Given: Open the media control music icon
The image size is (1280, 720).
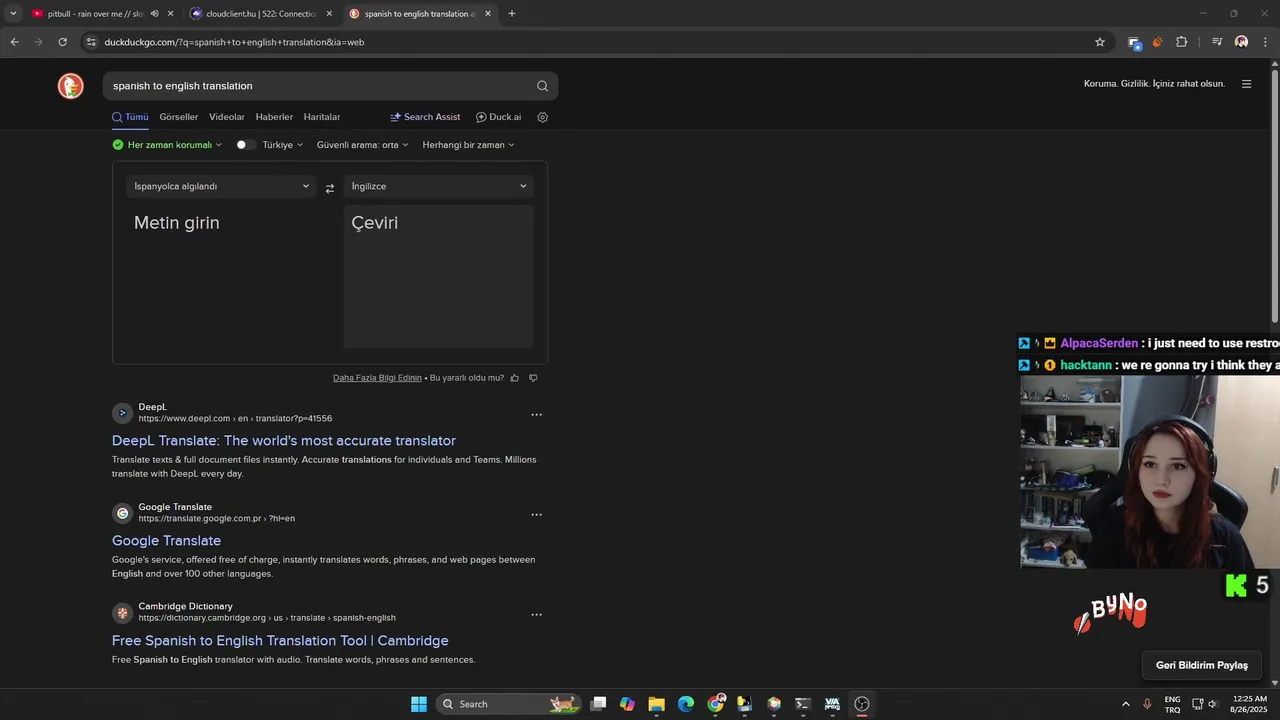Looking at the screenshot, I should [1217, 42].
